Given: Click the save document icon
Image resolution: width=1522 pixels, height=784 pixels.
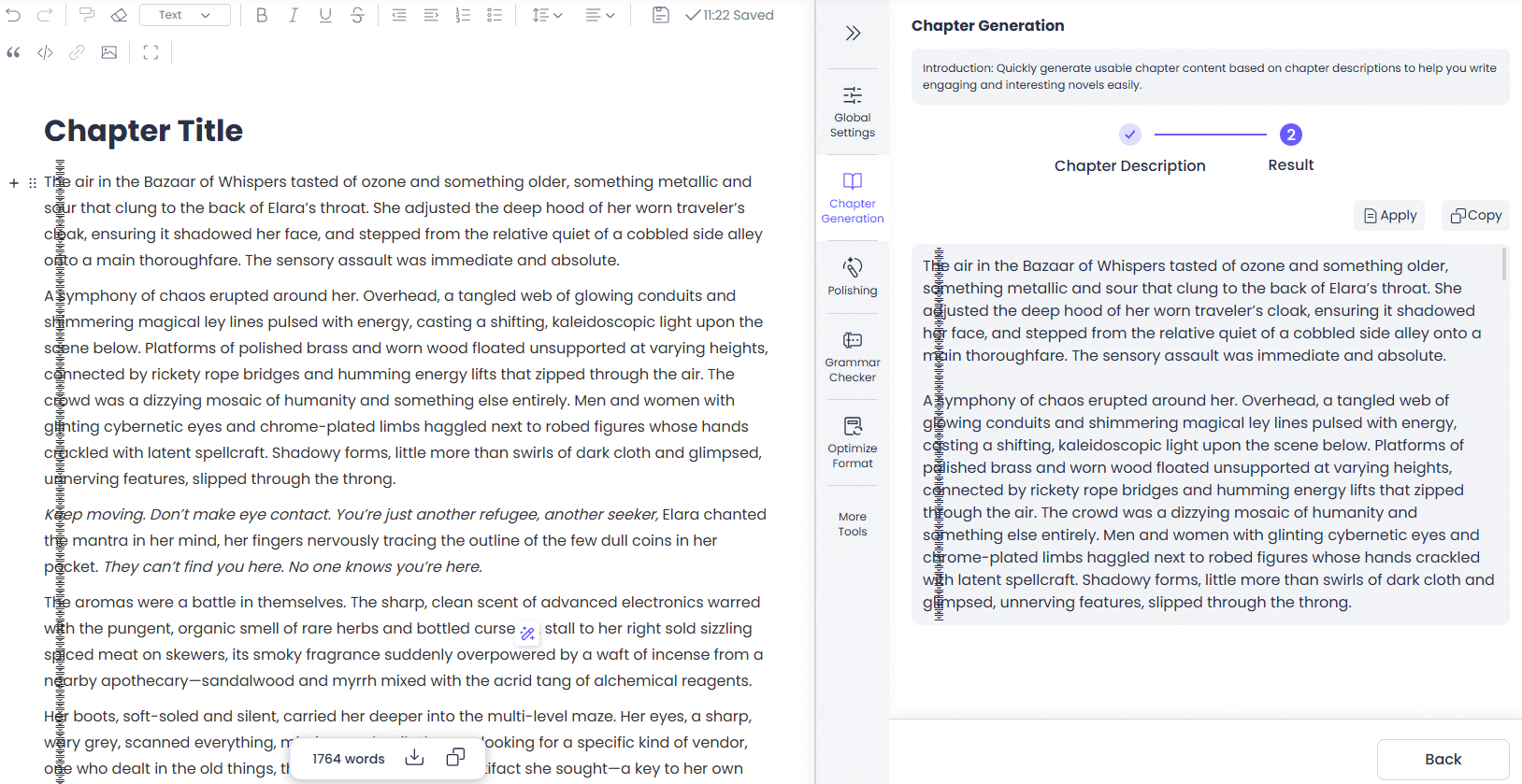Looking at the screenshot, I should pyautogui.click(x=660, y=15).
